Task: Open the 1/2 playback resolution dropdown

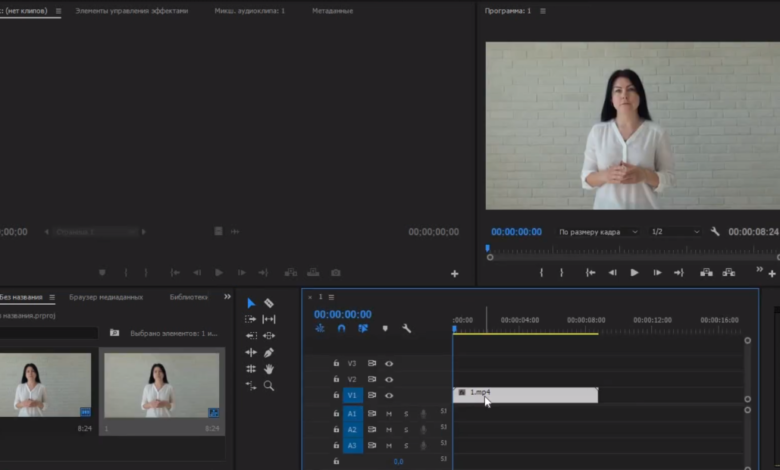Action: pos(675,232)
